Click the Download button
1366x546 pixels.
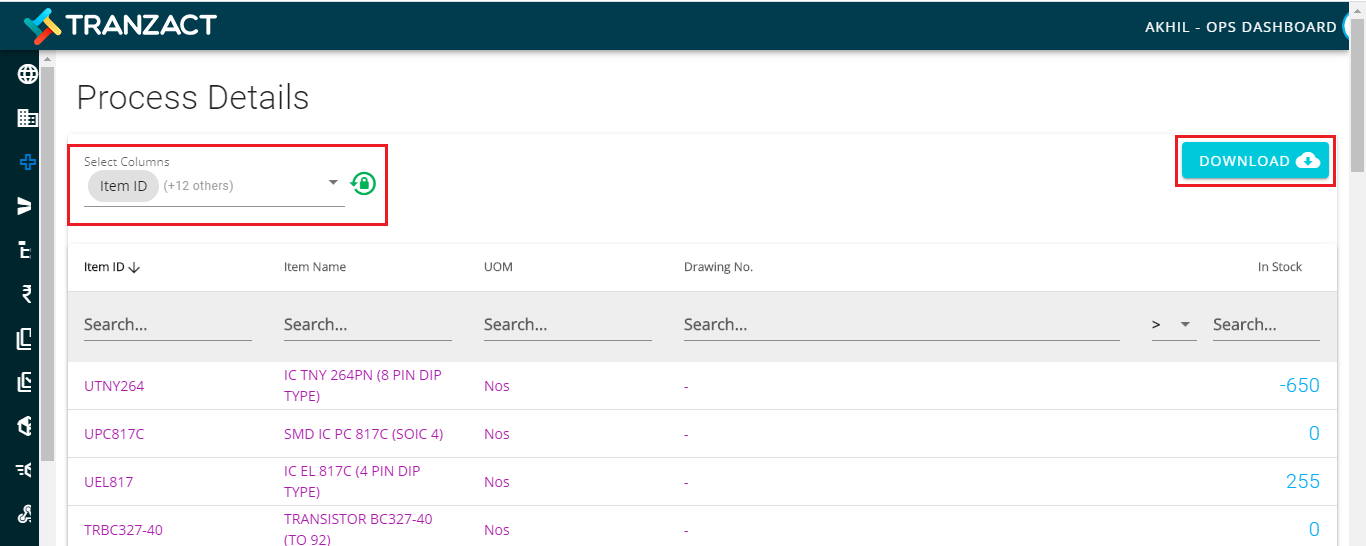coord(1255,161)
